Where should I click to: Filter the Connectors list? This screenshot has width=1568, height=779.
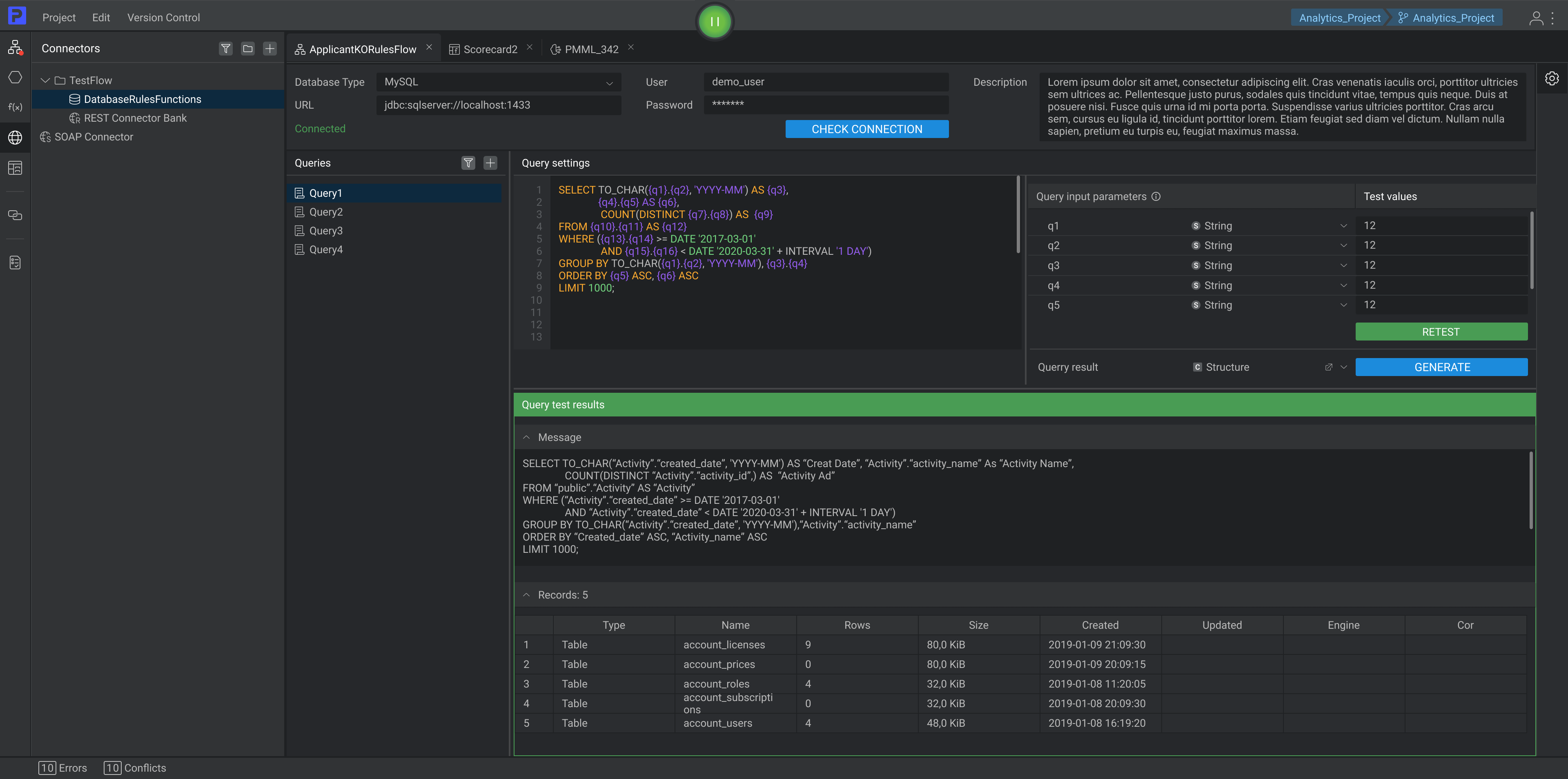225,48
